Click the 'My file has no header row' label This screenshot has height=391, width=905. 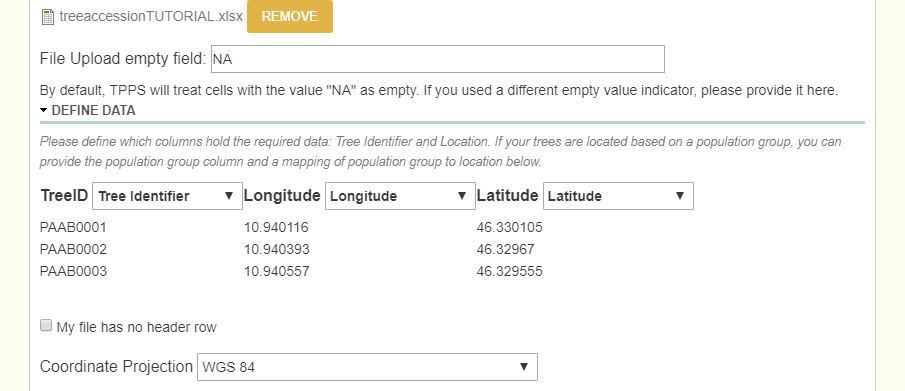click(x=136, y=327)
